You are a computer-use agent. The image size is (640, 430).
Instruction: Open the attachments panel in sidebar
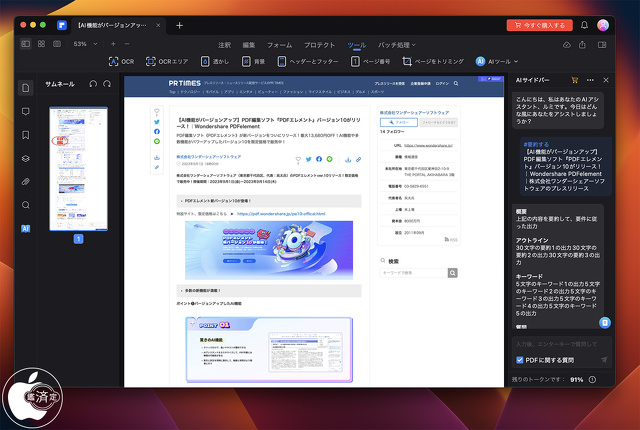[26, 182]
